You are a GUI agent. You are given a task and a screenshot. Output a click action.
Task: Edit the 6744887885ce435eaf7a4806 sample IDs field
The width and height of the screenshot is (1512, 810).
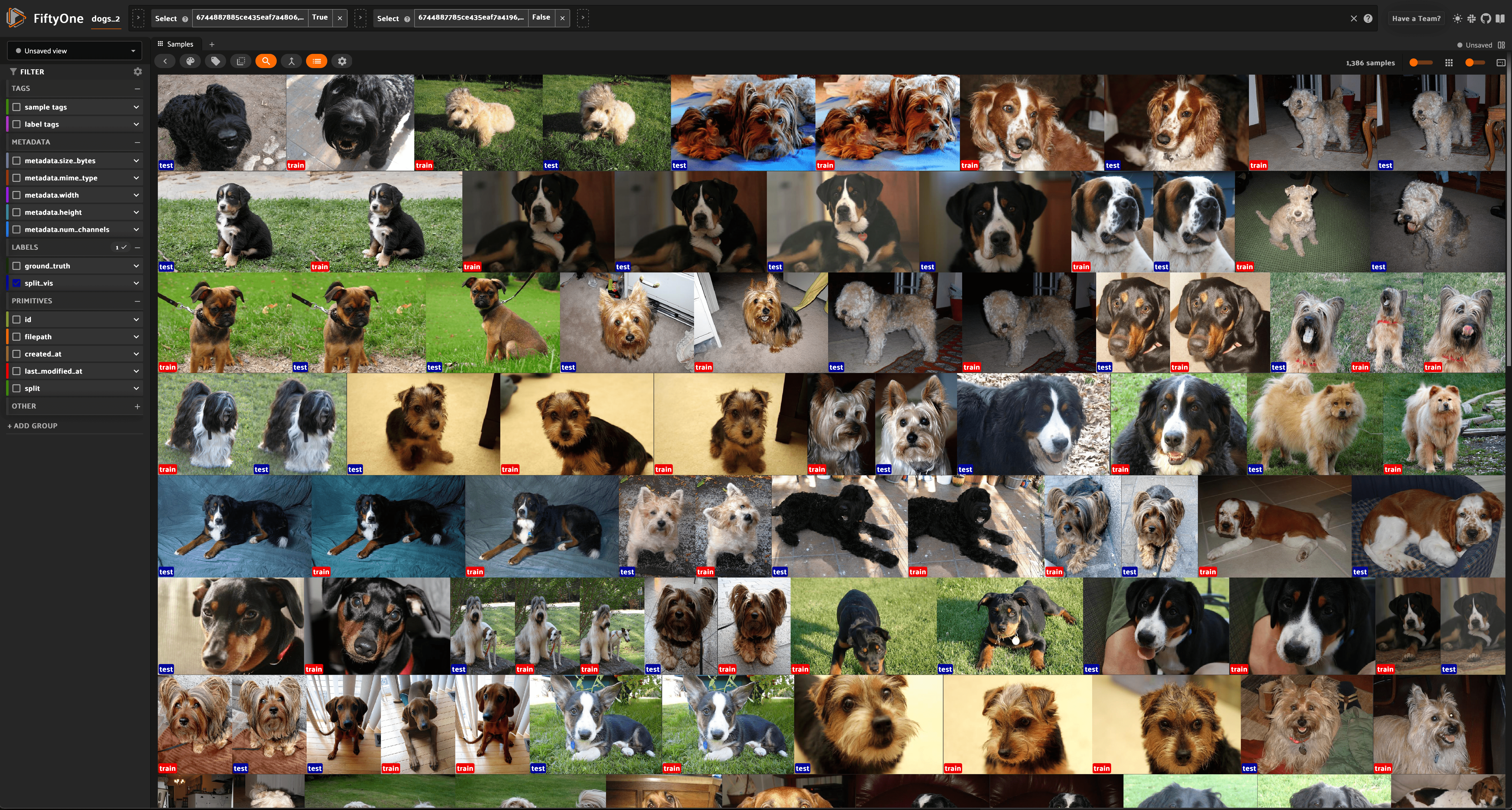point(250,18)
